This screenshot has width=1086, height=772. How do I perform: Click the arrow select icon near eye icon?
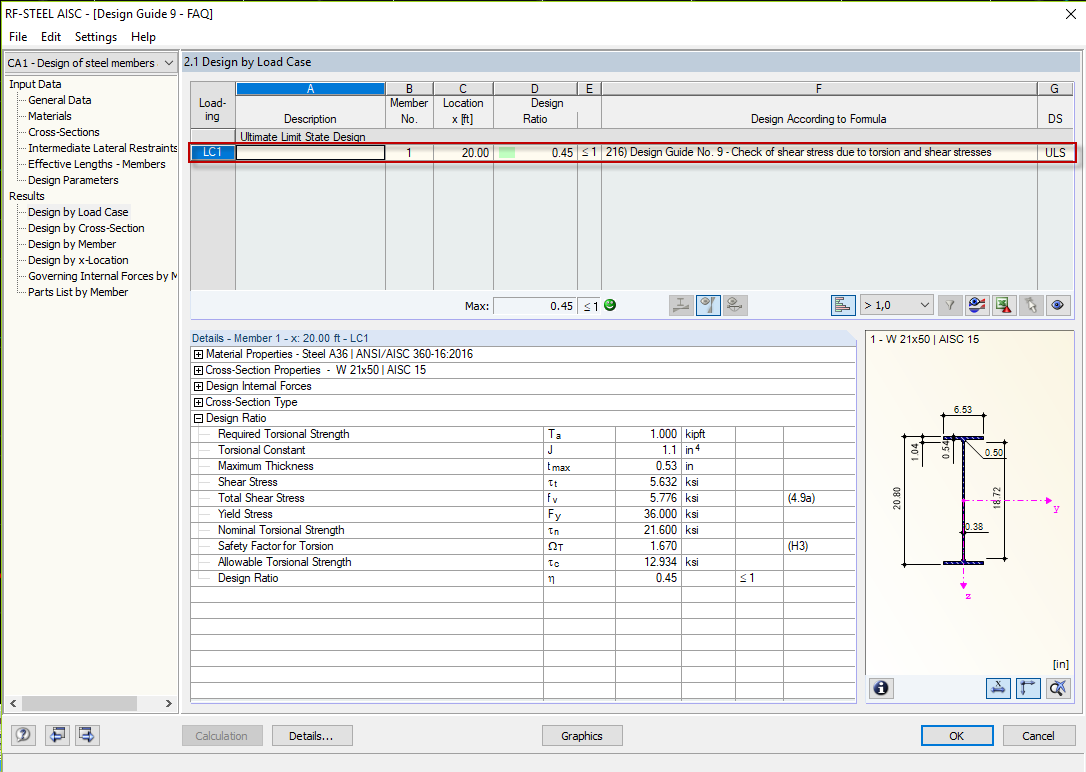click(x=1030, y=305)
